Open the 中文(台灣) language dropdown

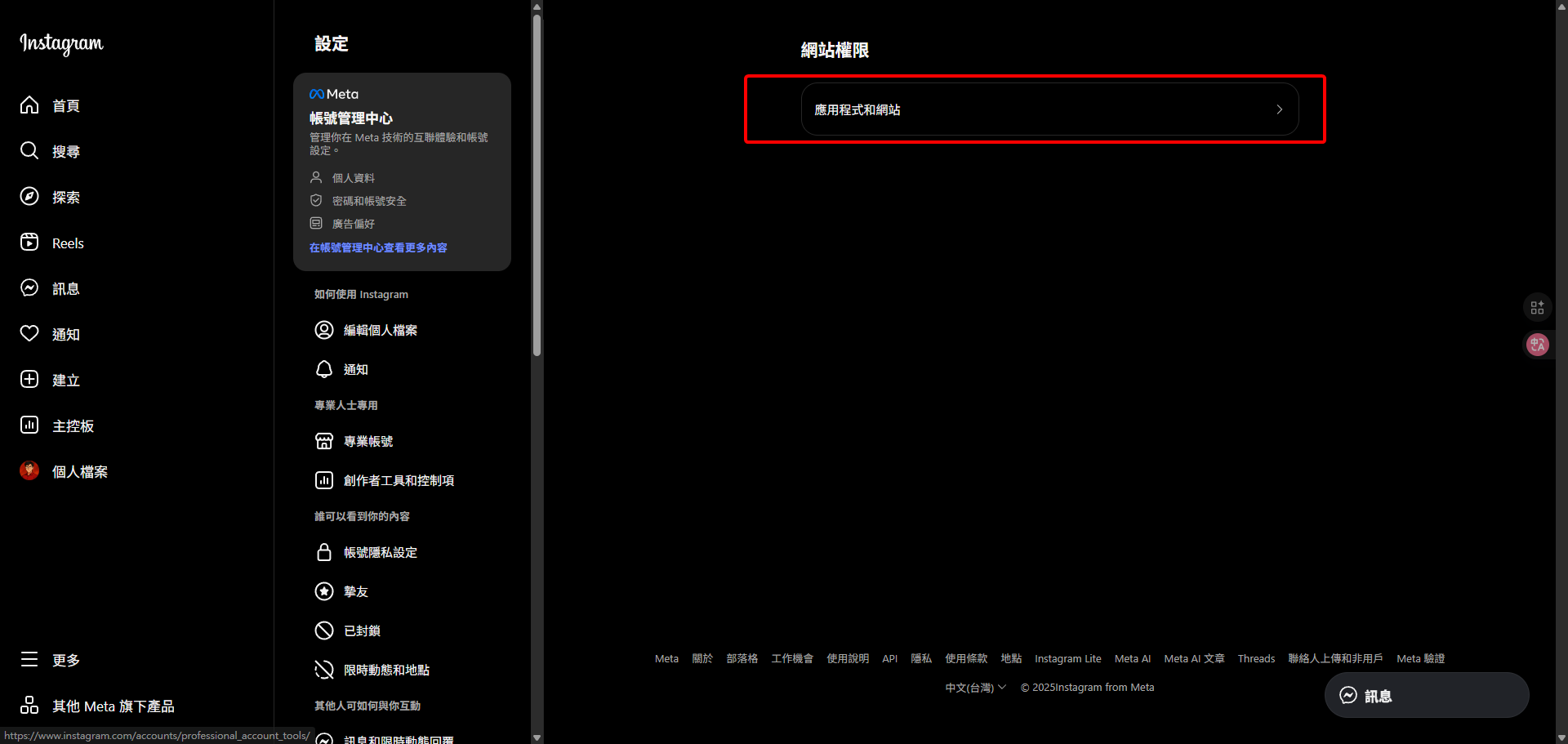tap(975, 688)
